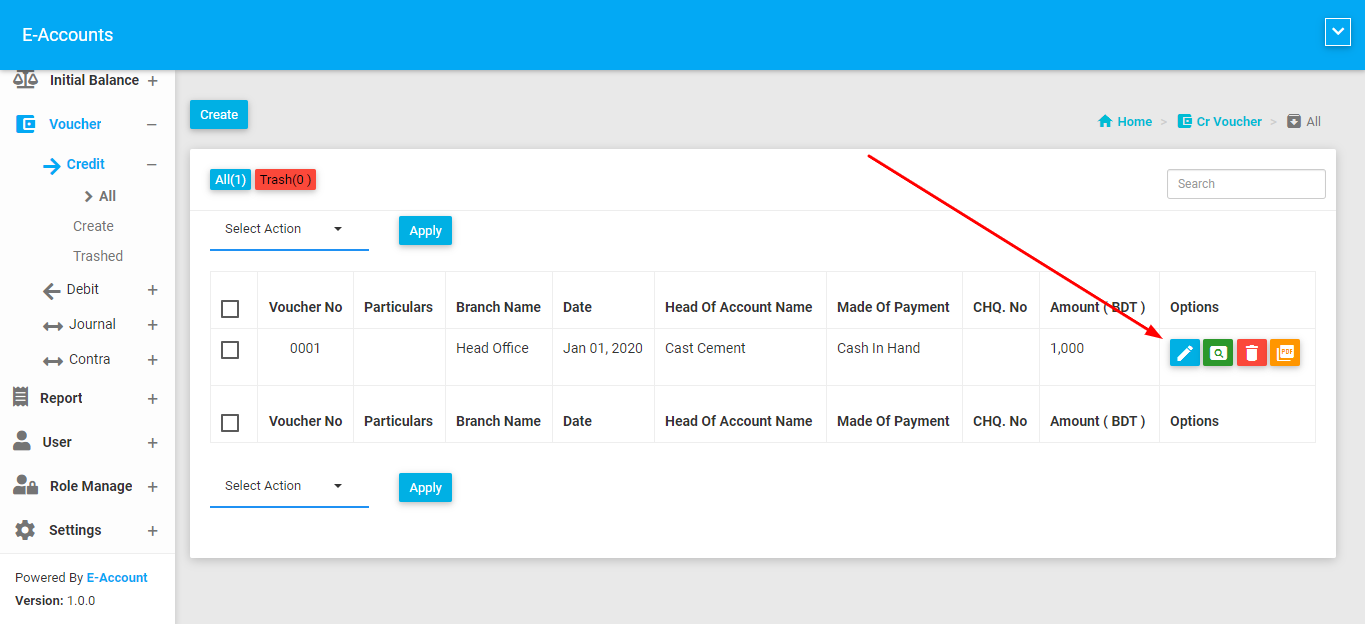Toggle the select-all checkbox in table footer
The width and height of the screenshot is (1365, 624).
[230, 422]
